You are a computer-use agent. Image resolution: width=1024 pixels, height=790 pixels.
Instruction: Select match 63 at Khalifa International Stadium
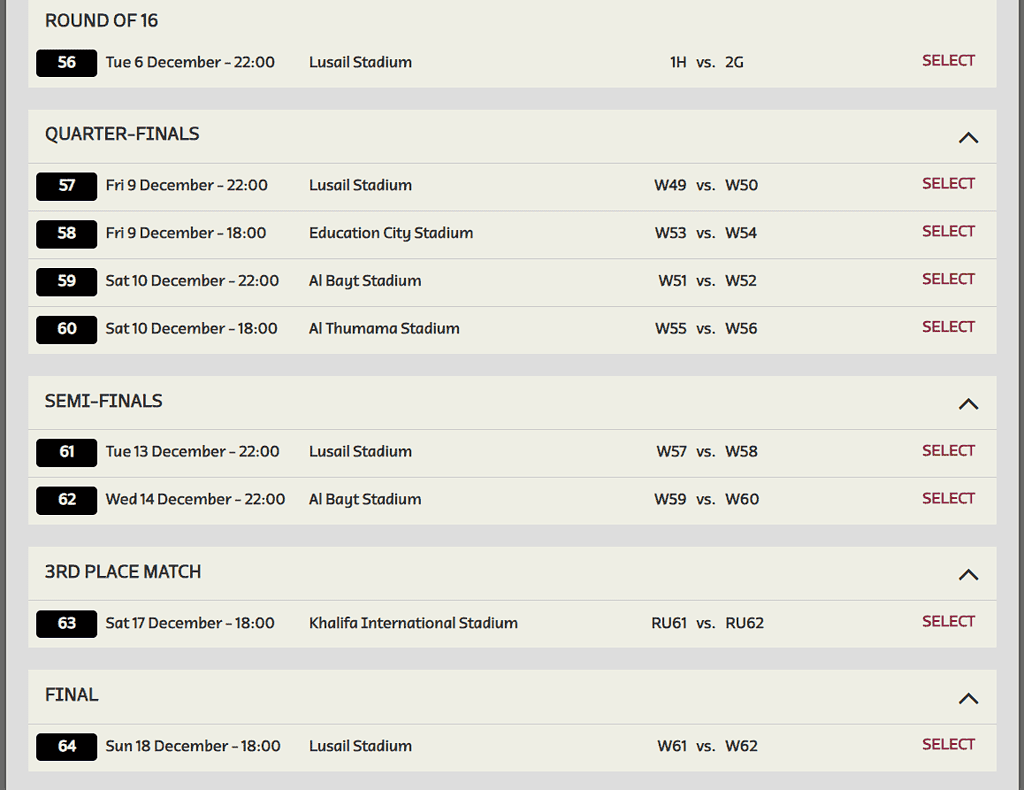tap(948, 622)
